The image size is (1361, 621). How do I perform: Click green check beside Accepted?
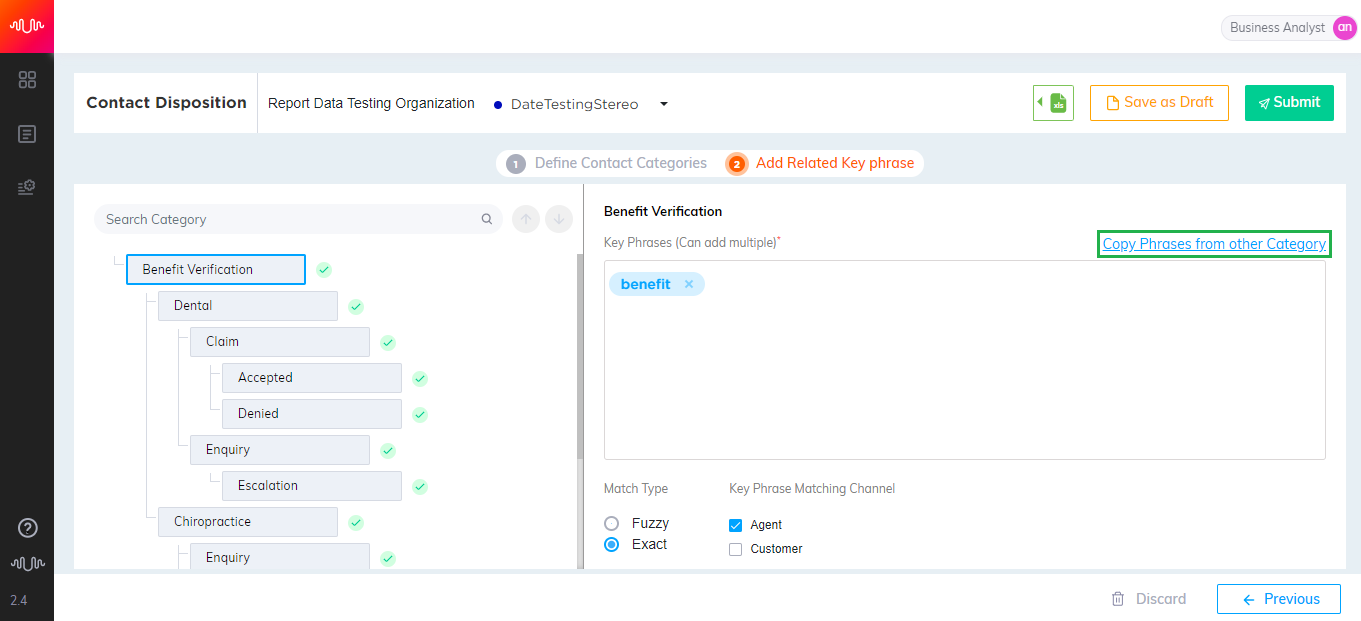(x=420, y=378)
